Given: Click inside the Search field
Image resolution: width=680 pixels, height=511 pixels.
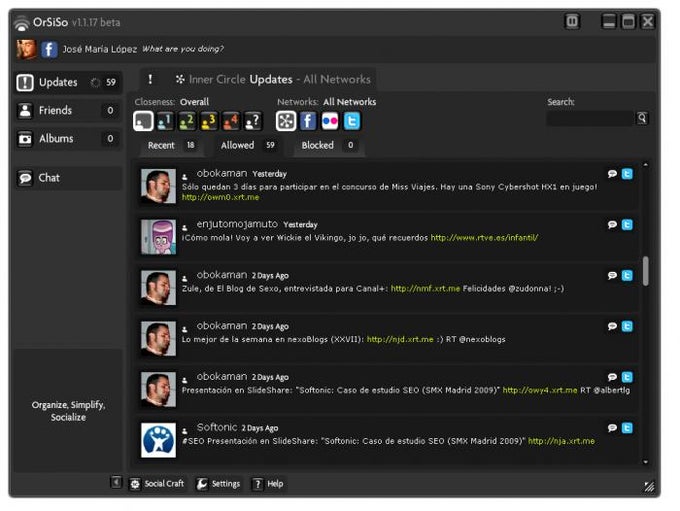Looking at the screenshot, I should [590, 118].
